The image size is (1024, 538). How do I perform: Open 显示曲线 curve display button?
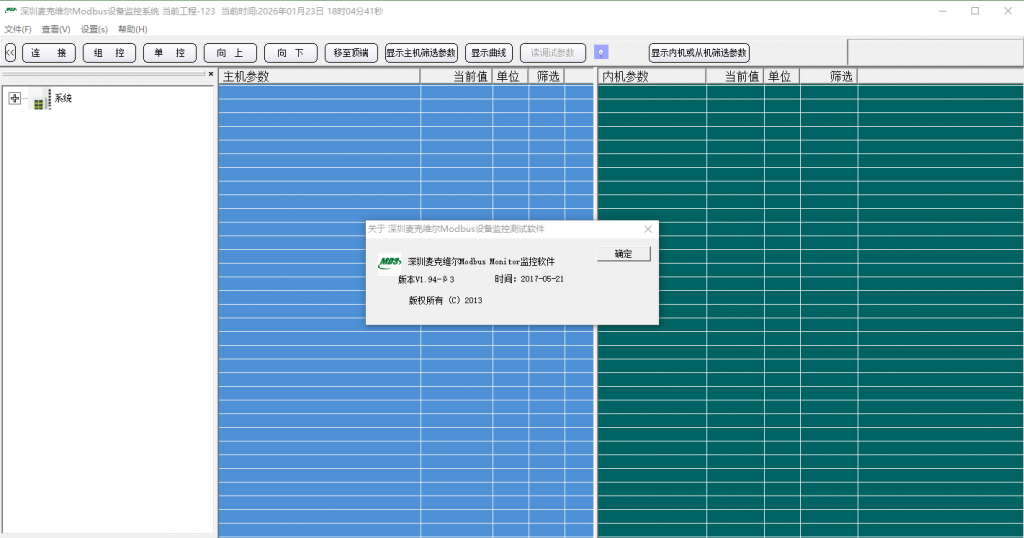489,53
